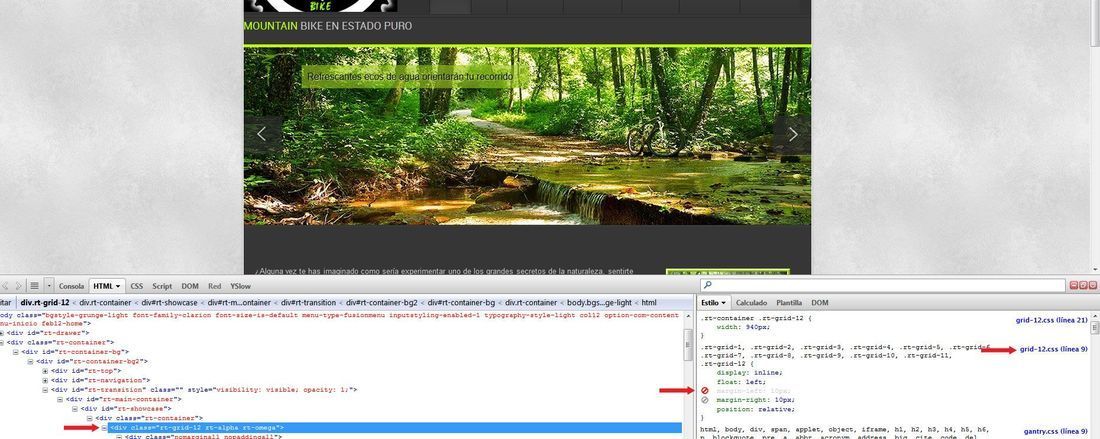Open the YSlow panel tab
Image resolution: width=1100 pixels, height=439 pixels.
(240, 286)
